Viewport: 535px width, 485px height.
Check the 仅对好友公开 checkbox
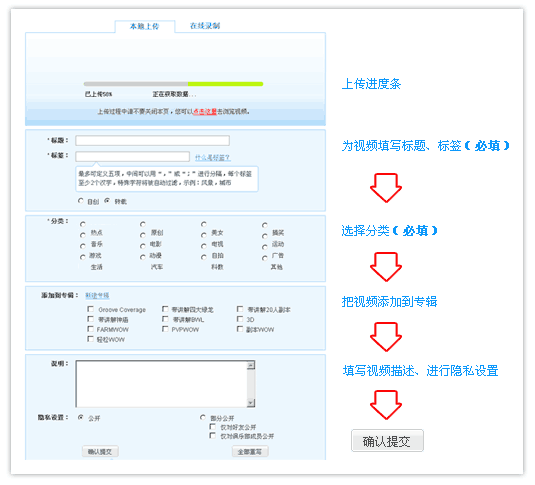click(x=212, y=427)
